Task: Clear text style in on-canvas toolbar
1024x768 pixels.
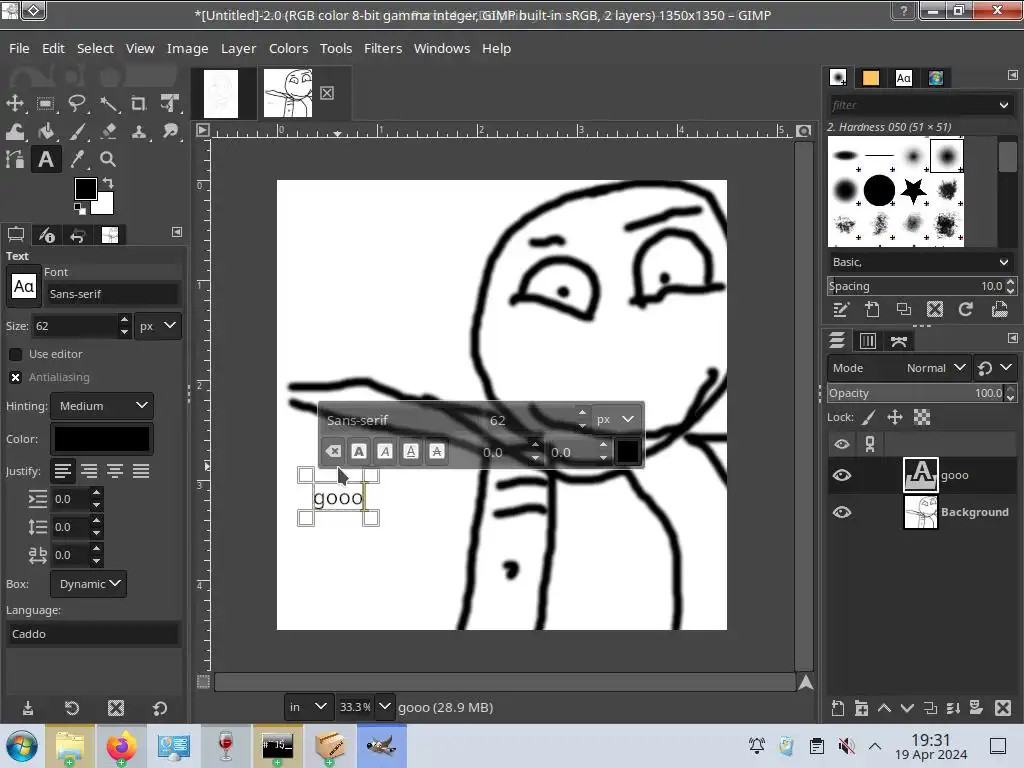Action: point(333,451)
